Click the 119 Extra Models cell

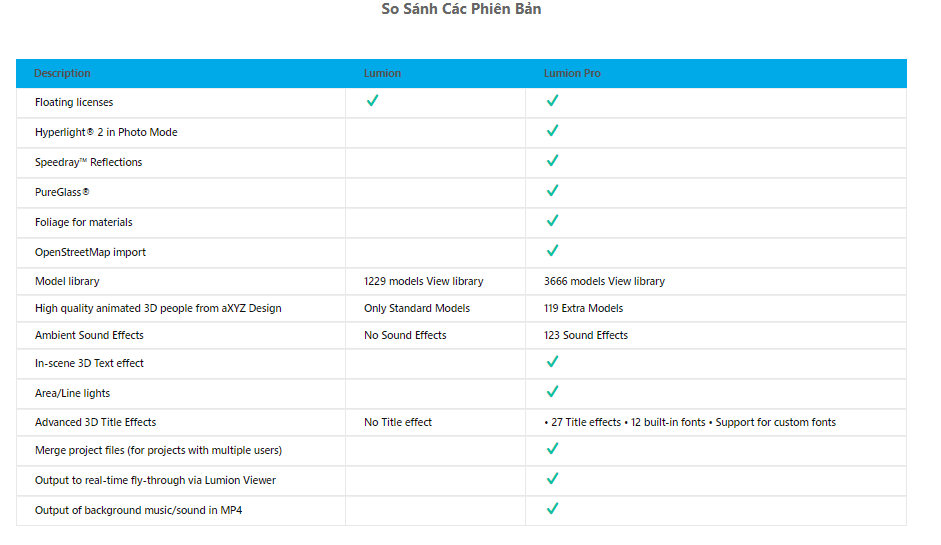[583, 309]
